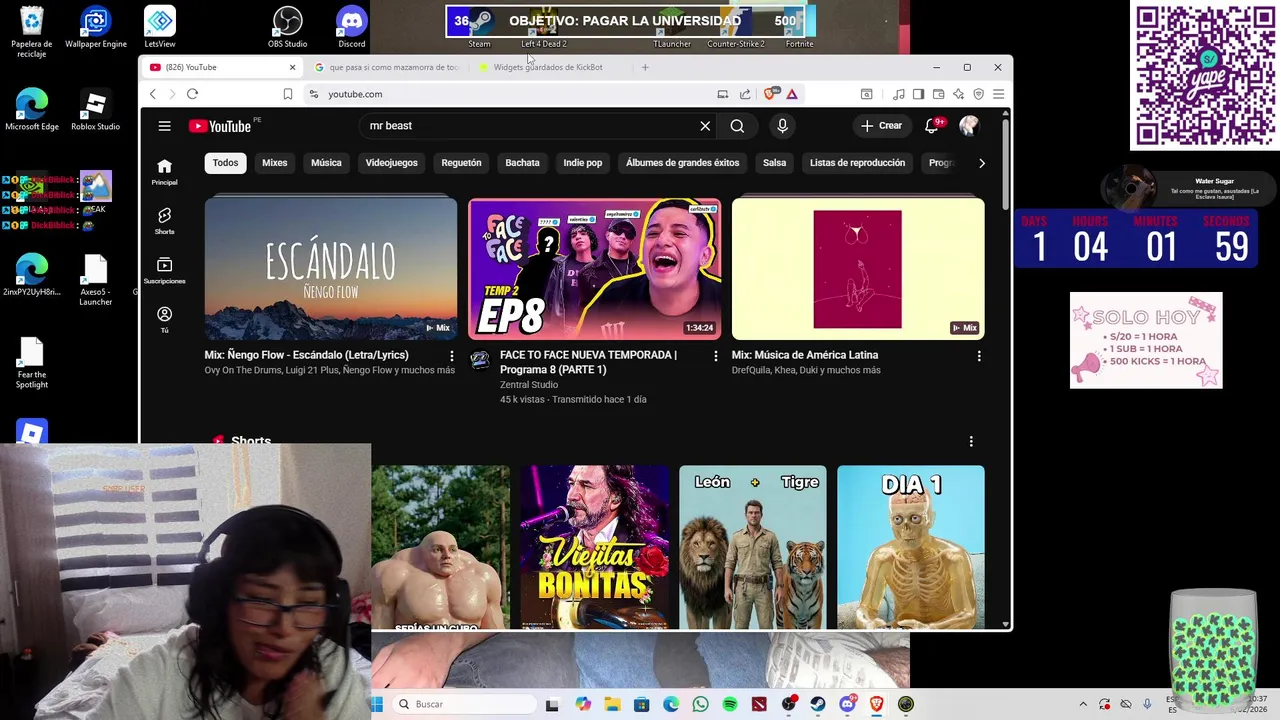
Task: Start voice search with the microphone icon
Action: pos(782,126)
